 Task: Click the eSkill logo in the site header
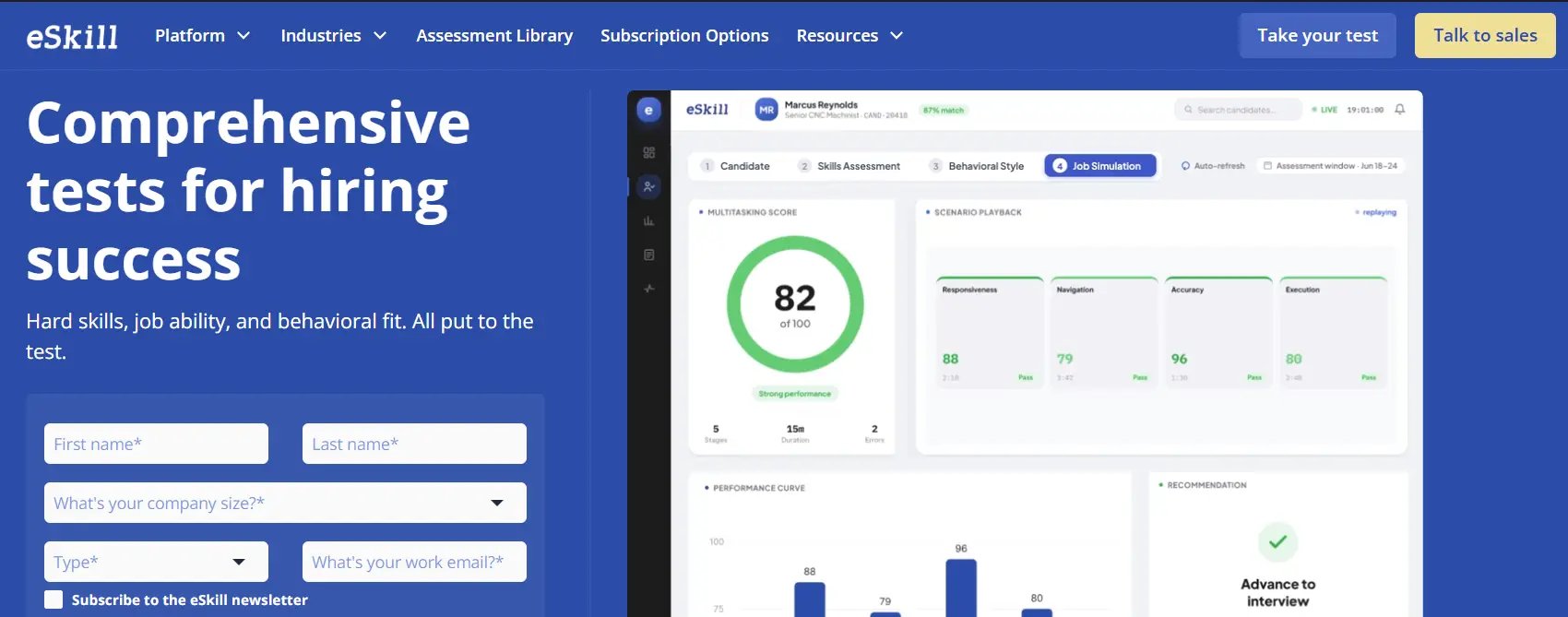click(73, 36)
